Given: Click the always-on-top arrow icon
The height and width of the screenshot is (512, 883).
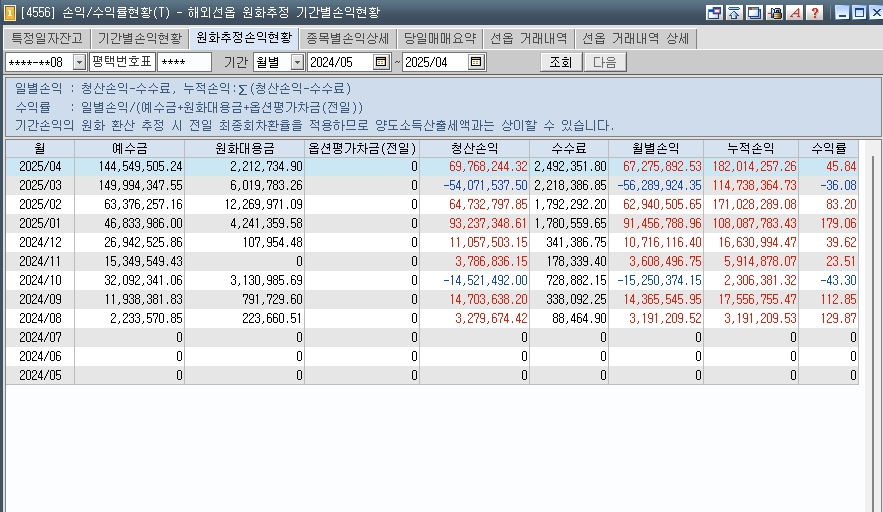Looking at the screenshot, I should pyautogui.click(x=734, y=12).
